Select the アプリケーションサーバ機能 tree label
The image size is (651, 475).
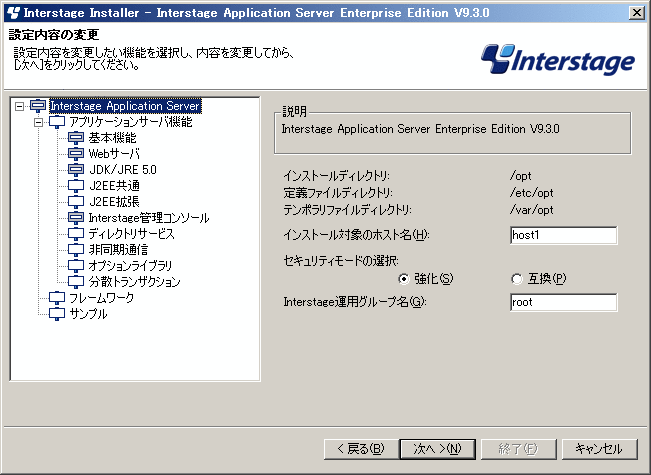pos(130,122)
